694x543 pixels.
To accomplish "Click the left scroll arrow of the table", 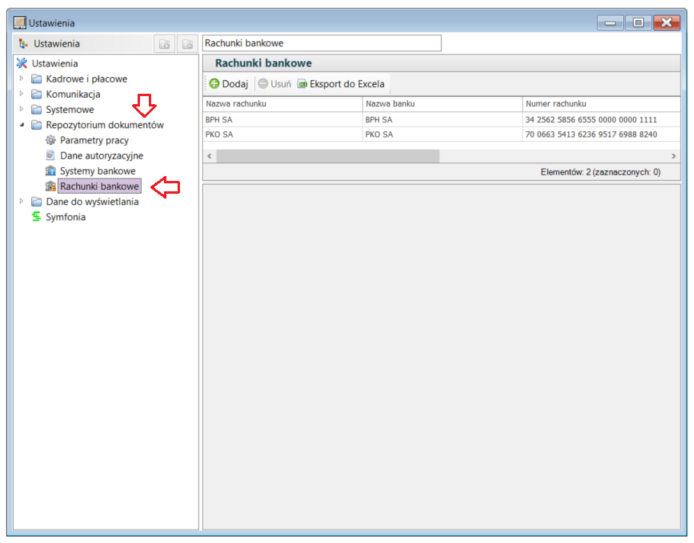I will click(x=209, y=156).
